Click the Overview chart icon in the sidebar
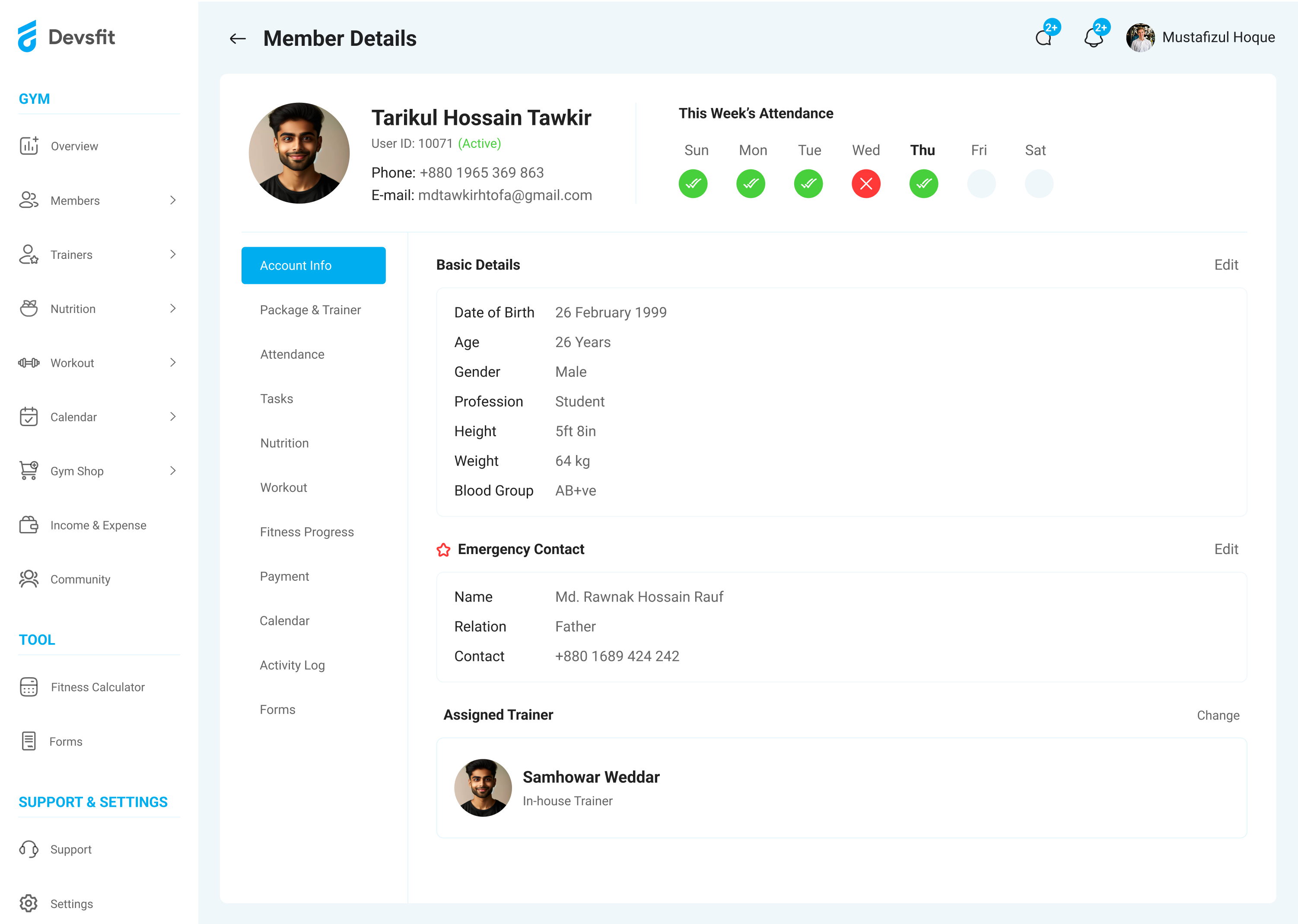 pos(29,146)
